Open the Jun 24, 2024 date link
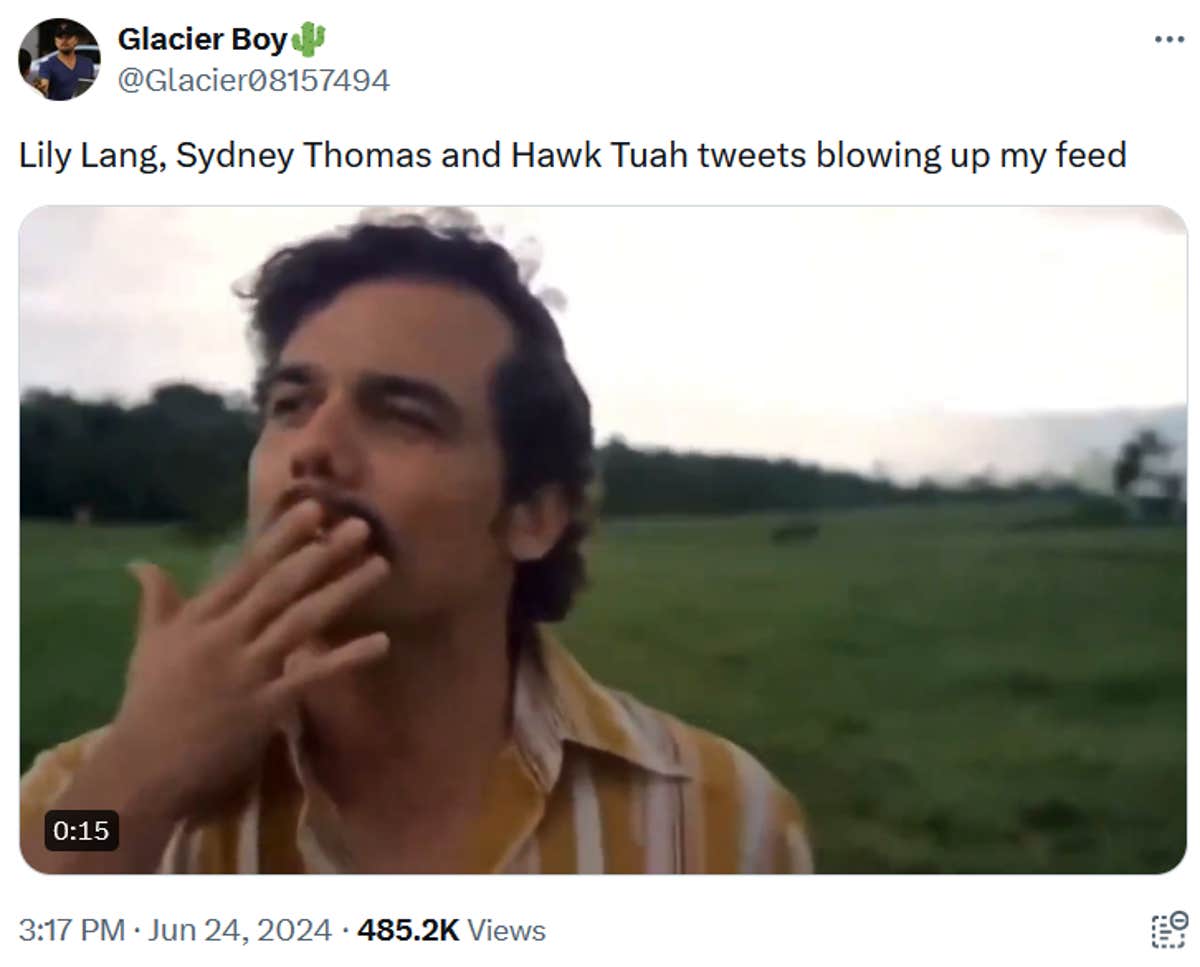This screenshot has width=1200, height=967. point(240,930)
